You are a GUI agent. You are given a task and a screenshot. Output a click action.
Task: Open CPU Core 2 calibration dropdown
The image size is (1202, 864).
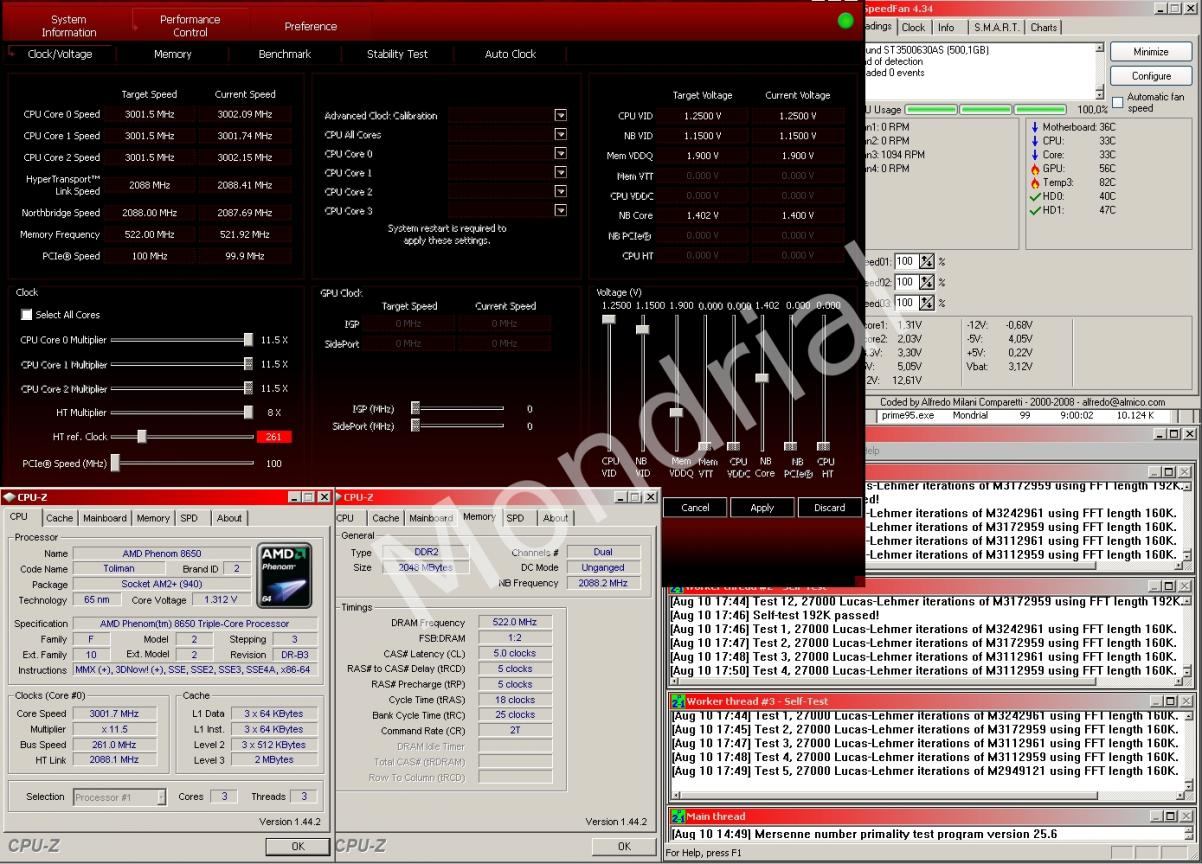pyautogui.click(x=560, y=192)
